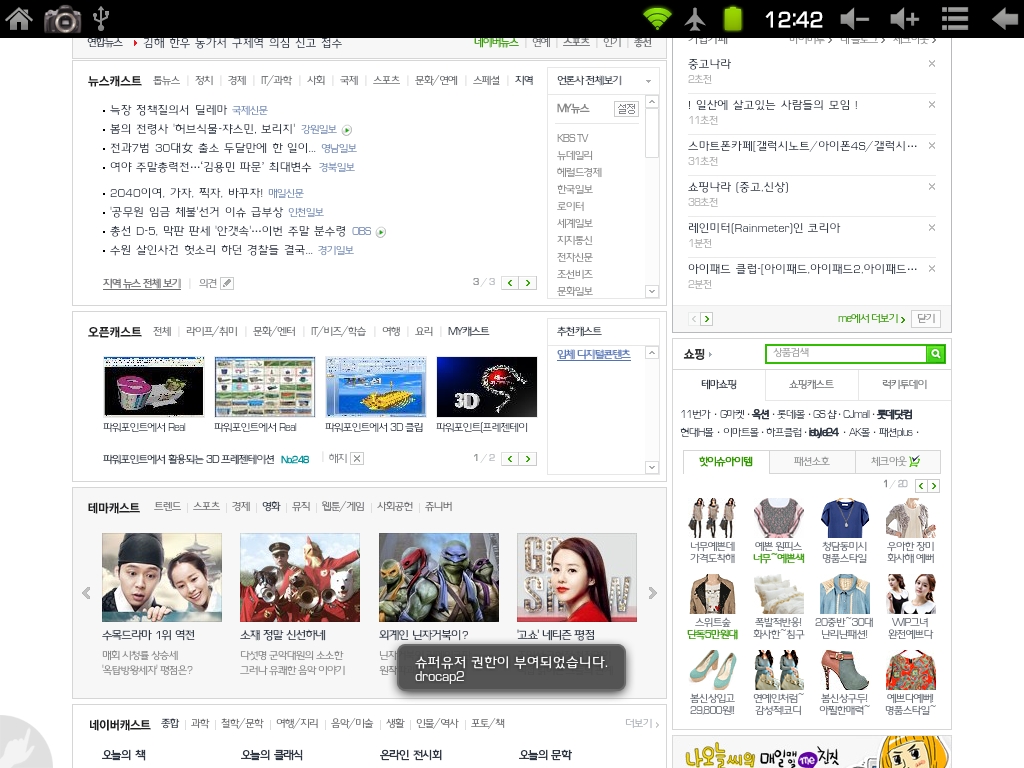Select the 정치 newscast tab

(x=204, y=80)
